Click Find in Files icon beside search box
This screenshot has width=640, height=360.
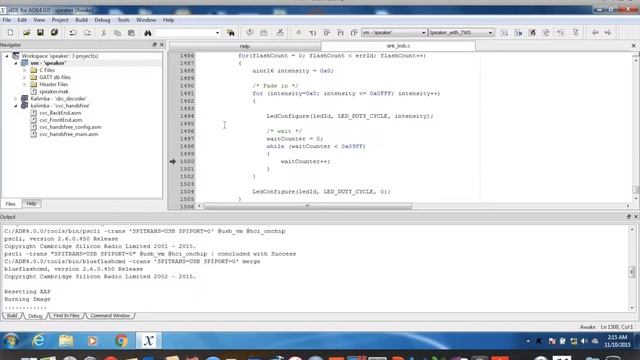(x=231, y=33)
